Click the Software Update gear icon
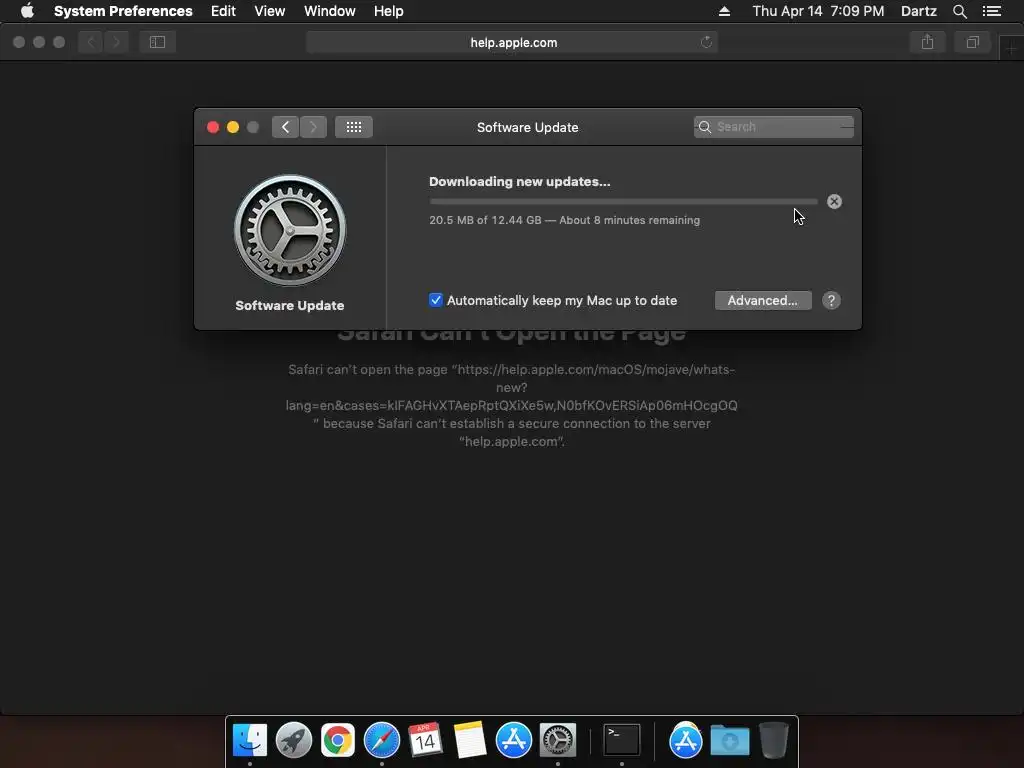 click(290, 230)
